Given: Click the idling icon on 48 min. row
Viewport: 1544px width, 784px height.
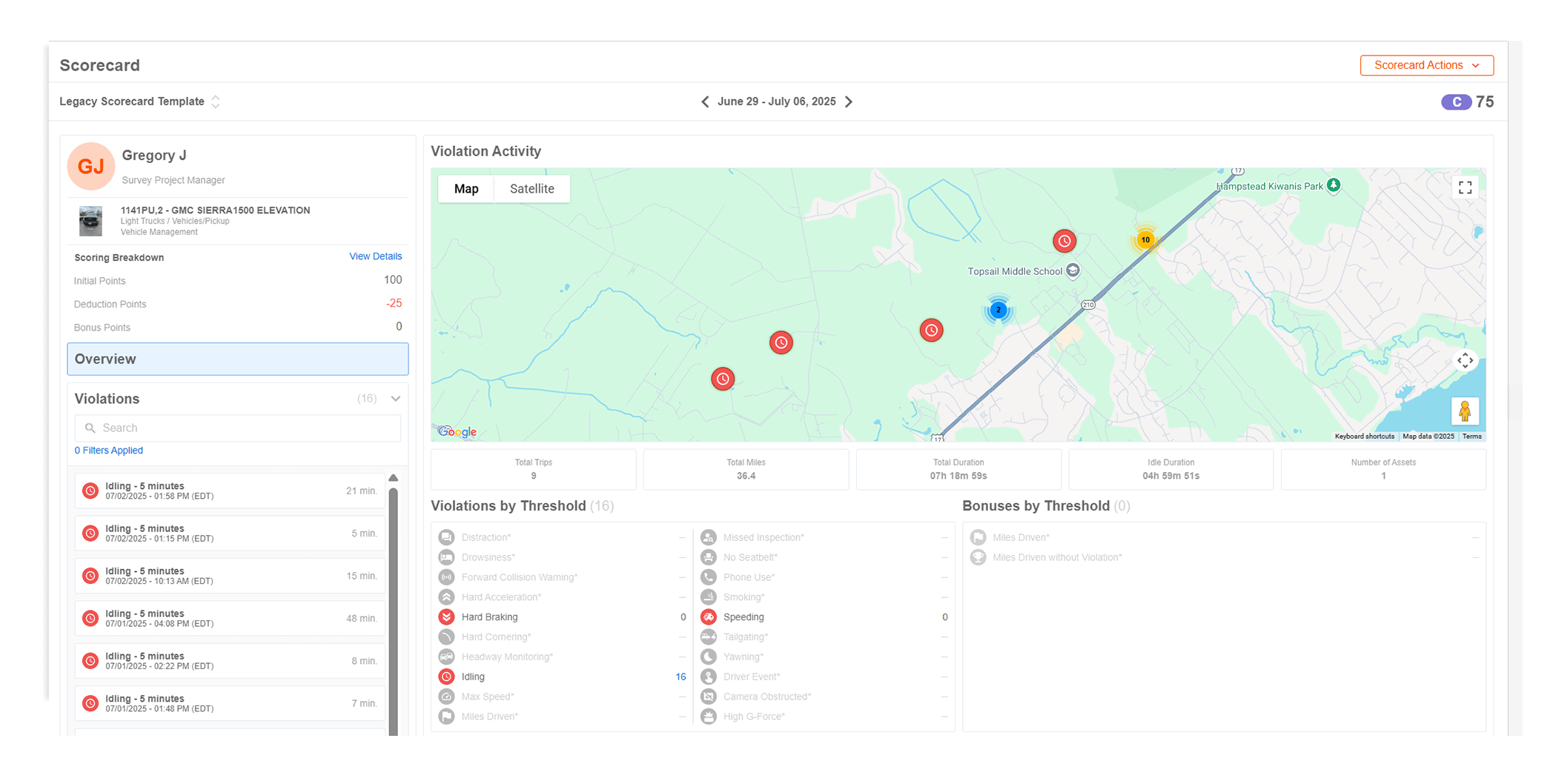Looking at the screenshot, I should pyautogui.click(x=90, y=618).
